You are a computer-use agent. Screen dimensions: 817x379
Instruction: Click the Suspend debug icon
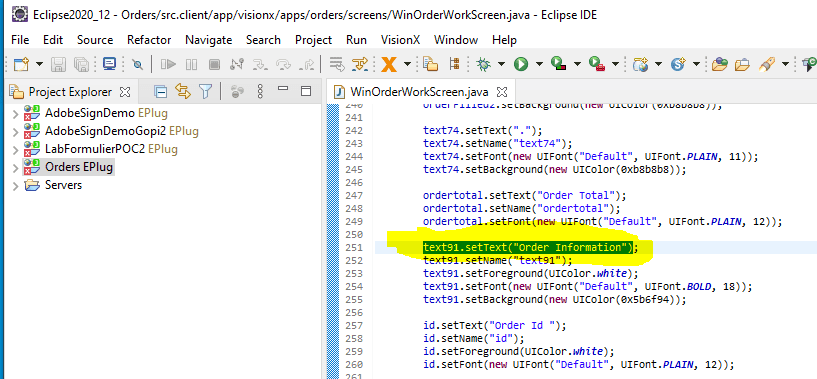pyautogui.click(x=192, y=65)
